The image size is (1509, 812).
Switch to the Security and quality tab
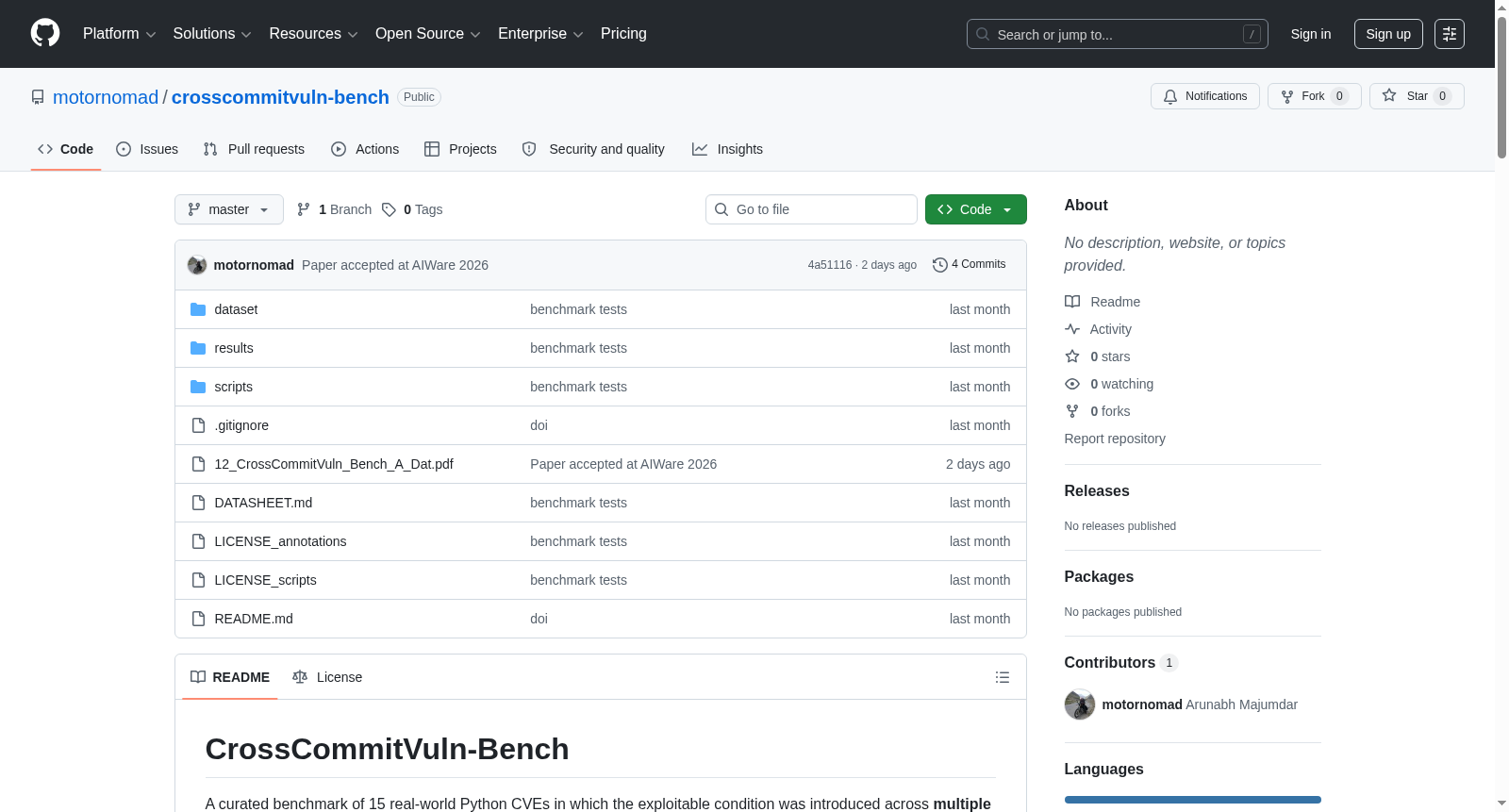pyautogui.click(x=593, y=149)
